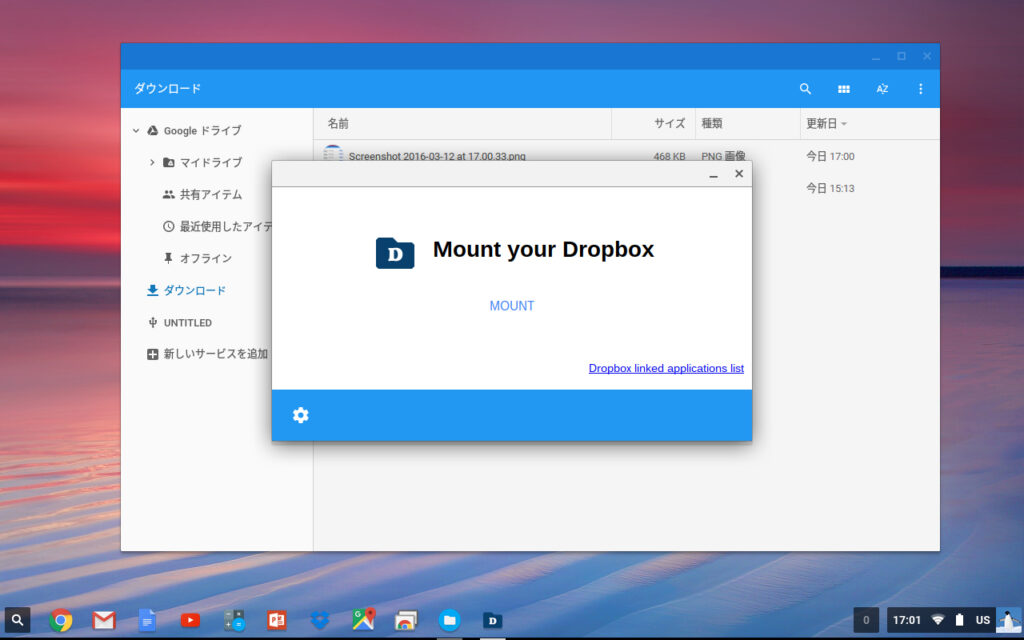Minimize the Files app window
1024x640 pixels.
(x=876, y=57)
